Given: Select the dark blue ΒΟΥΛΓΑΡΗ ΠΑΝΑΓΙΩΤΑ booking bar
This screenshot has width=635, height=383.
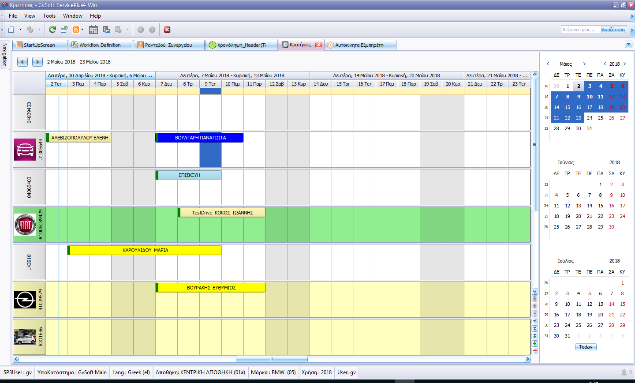Looking at the screenshot, I should pyautogui.click(x=200, y=138).
